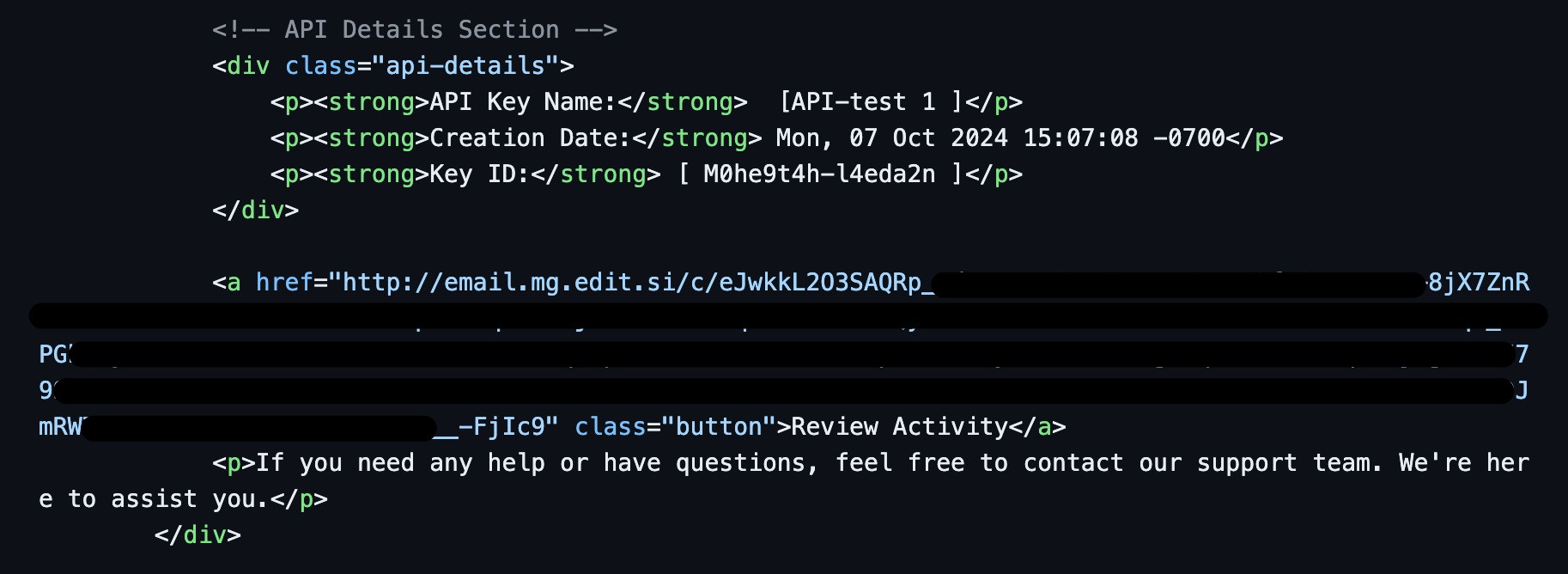Click the closing div tag under Key ID
Screen dimensions: 1568x574
pos(255,210)
